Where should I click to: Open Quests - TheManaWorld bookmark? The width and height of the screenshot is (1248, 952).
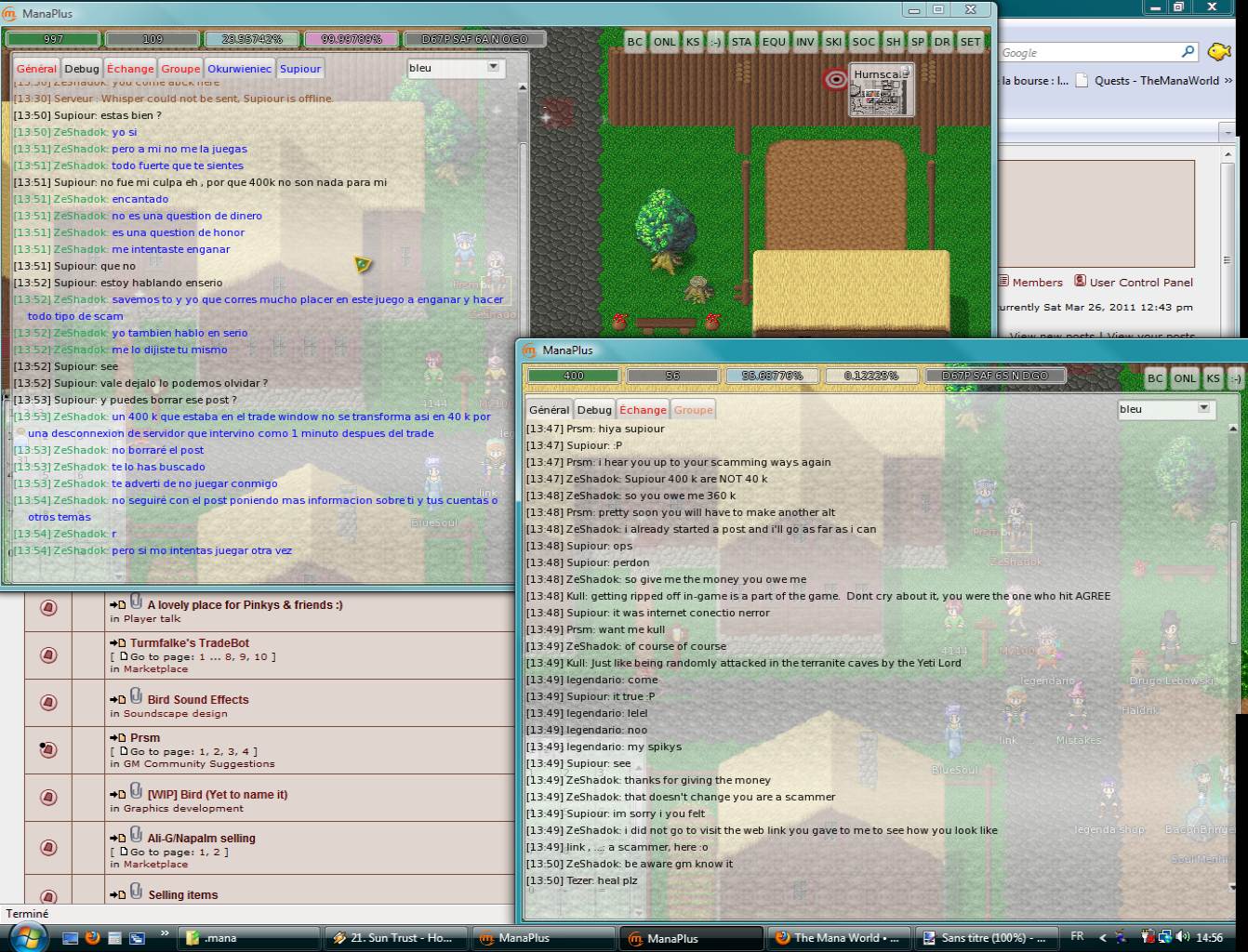click(x=1147, y=81)
